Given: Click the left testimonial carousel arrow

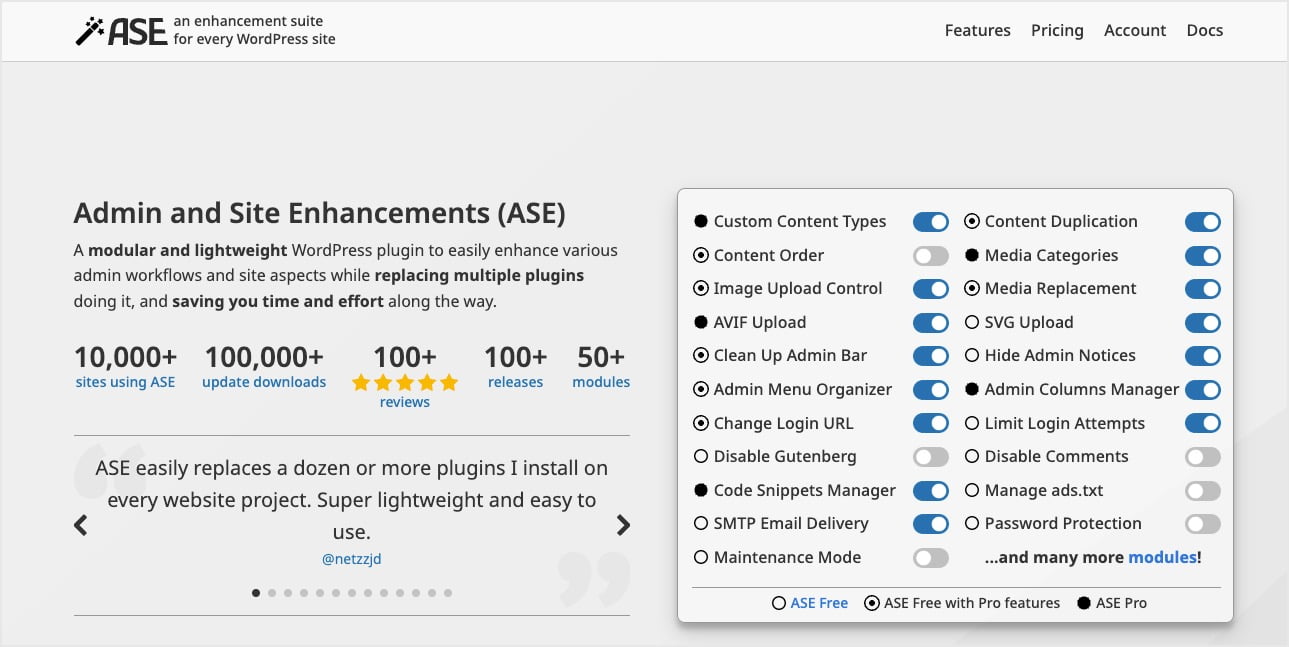Looking at the screenshot, I should coord(80,525).
